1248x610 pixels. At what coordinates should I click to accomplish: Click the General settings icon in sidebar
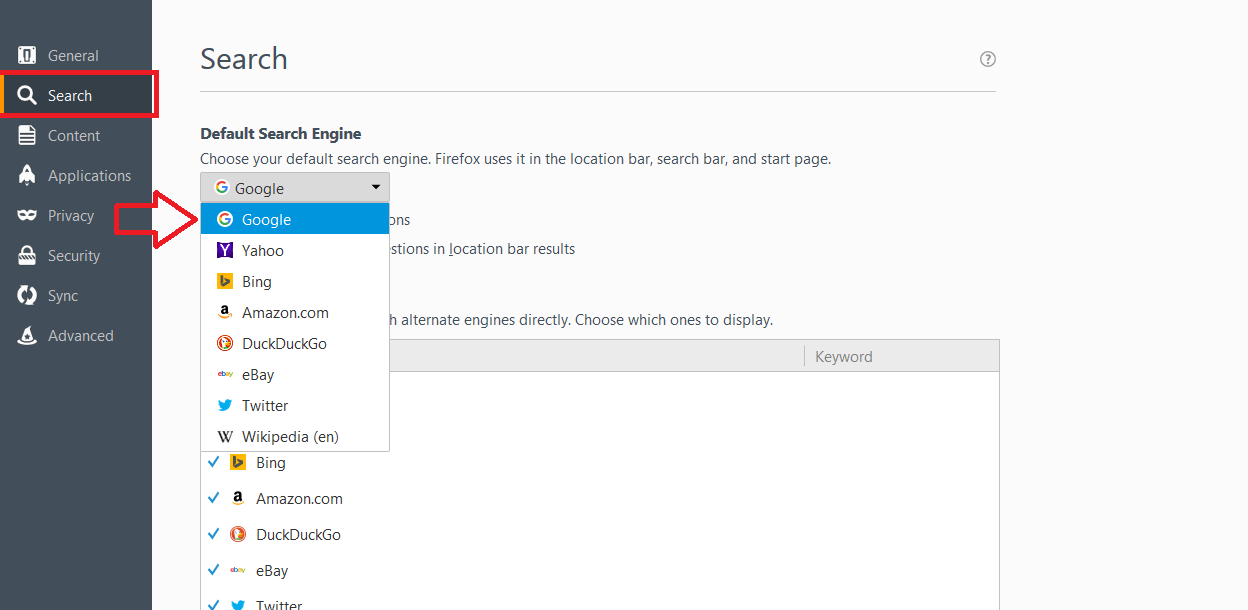coord(27,56)
